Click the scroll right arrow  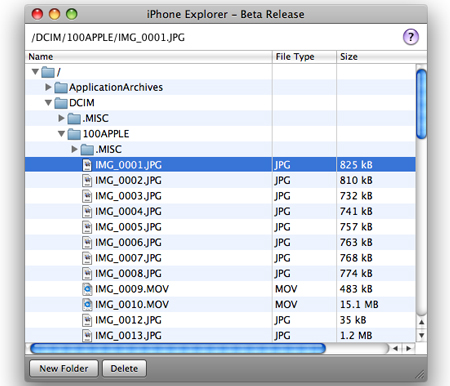pyautogui.click(x=408, y=348)
